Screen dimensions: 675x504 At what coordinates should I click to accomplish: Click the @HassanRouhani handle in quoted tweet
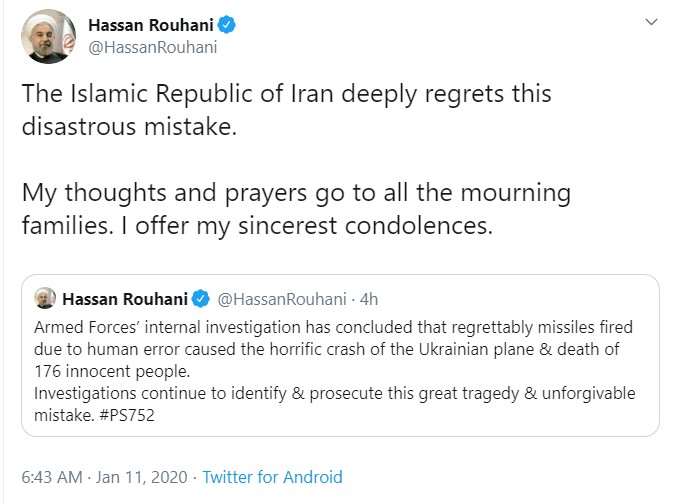coord(282,299)
